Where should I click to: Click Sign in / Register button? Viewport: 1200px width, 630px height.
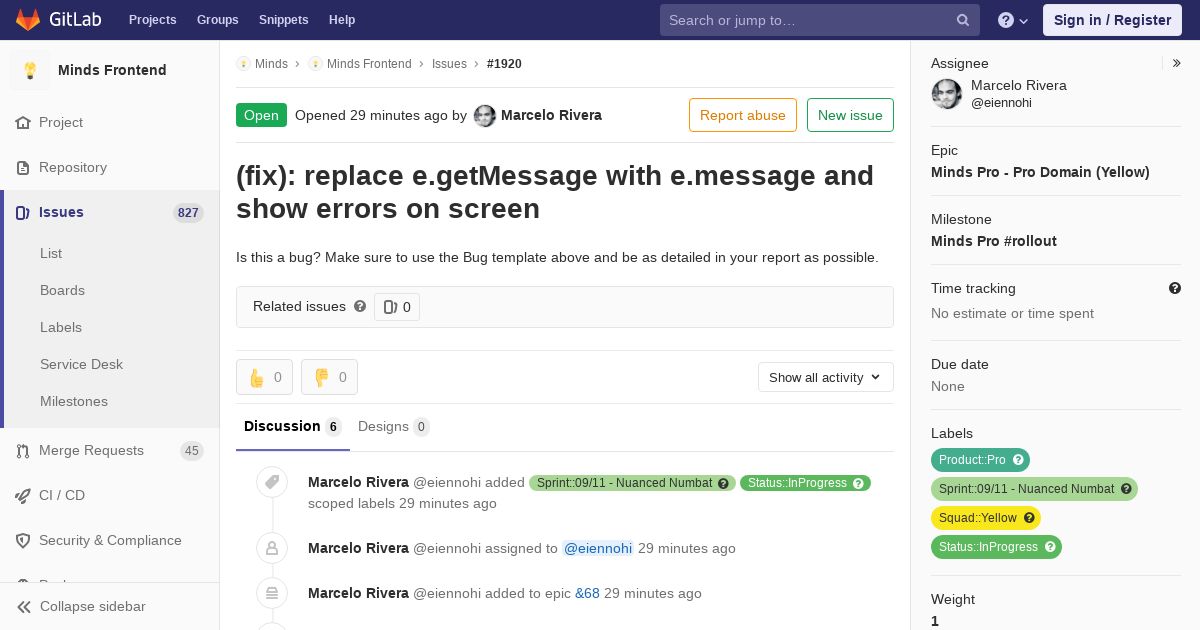tap(1112, 20)
